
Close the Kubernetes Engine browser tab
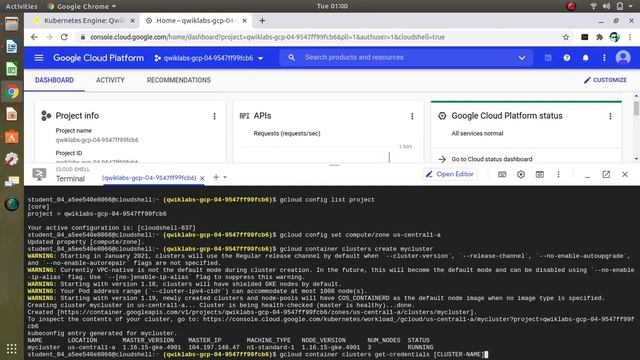[133, 20]
